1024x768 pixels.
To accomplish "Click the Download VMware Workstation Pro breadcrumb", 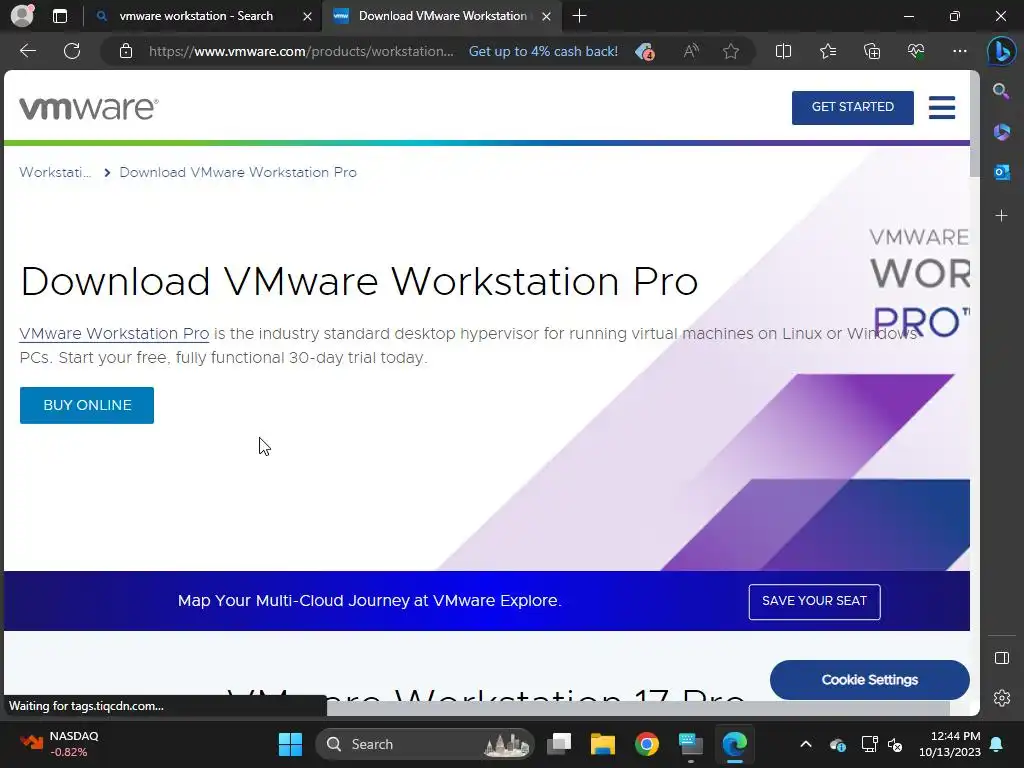I will point(238,172).
